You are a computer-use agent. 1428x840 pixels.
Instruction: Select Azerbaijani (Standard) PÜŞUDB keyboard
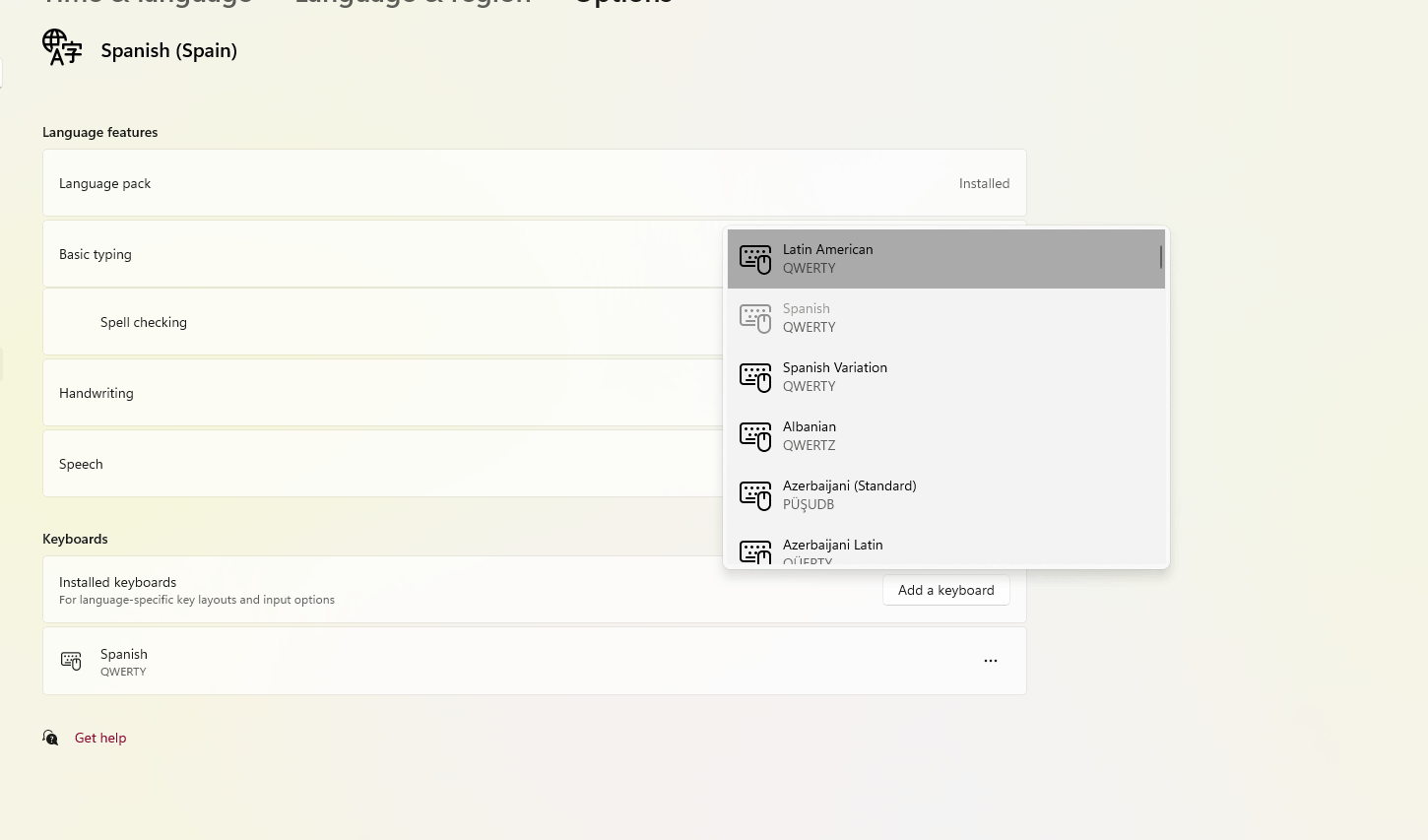(945, 495)
